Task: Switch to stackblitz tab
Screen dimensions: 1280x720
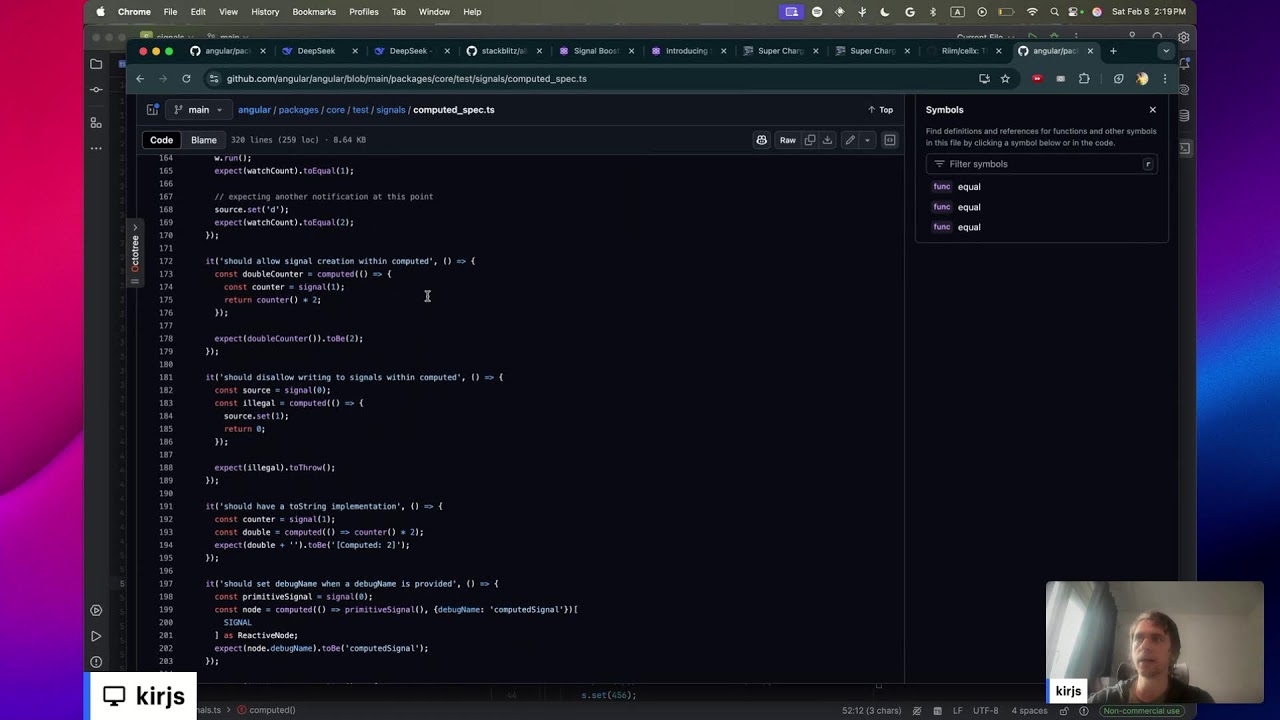Action: tap(503, 51)
